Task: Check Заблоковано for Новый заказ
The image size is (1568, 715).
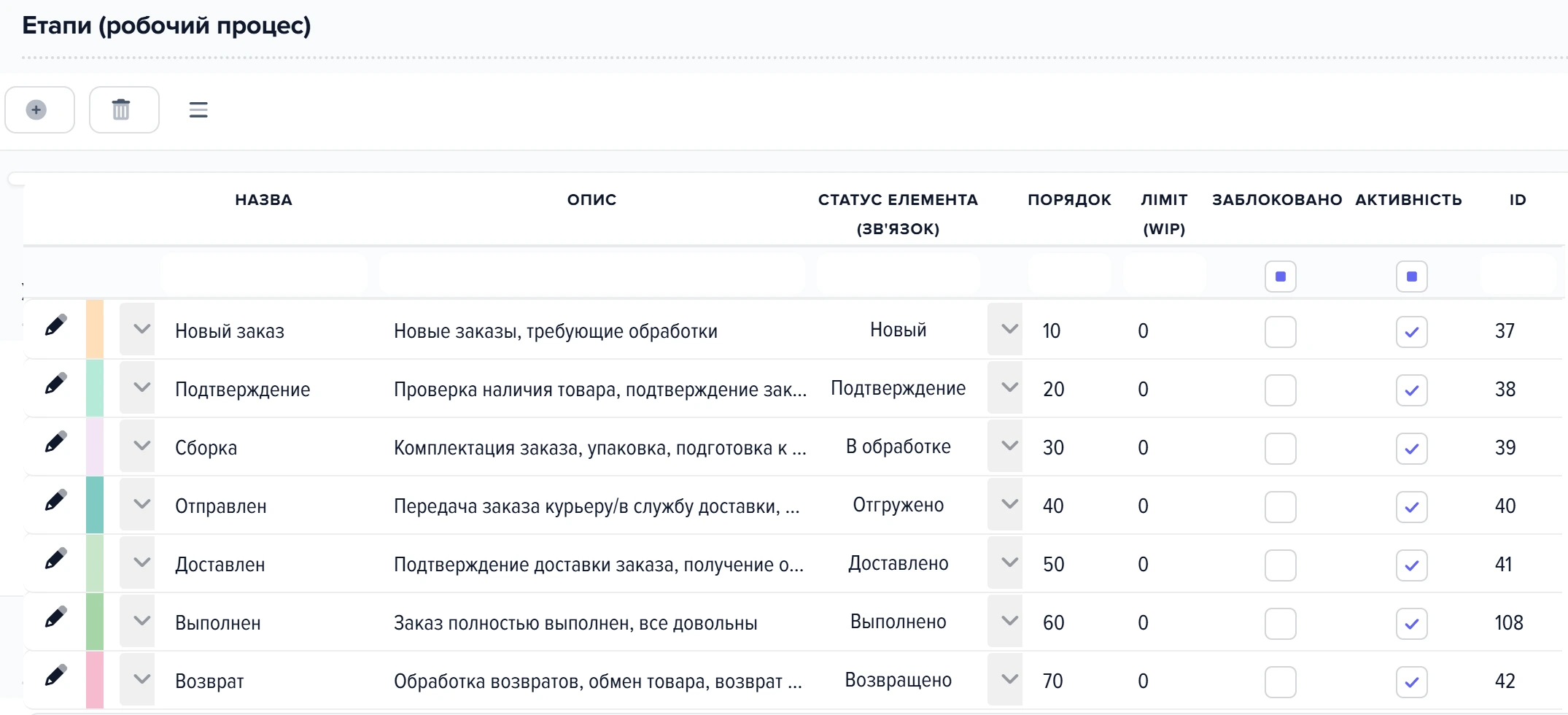Action: coord(1280,332)
